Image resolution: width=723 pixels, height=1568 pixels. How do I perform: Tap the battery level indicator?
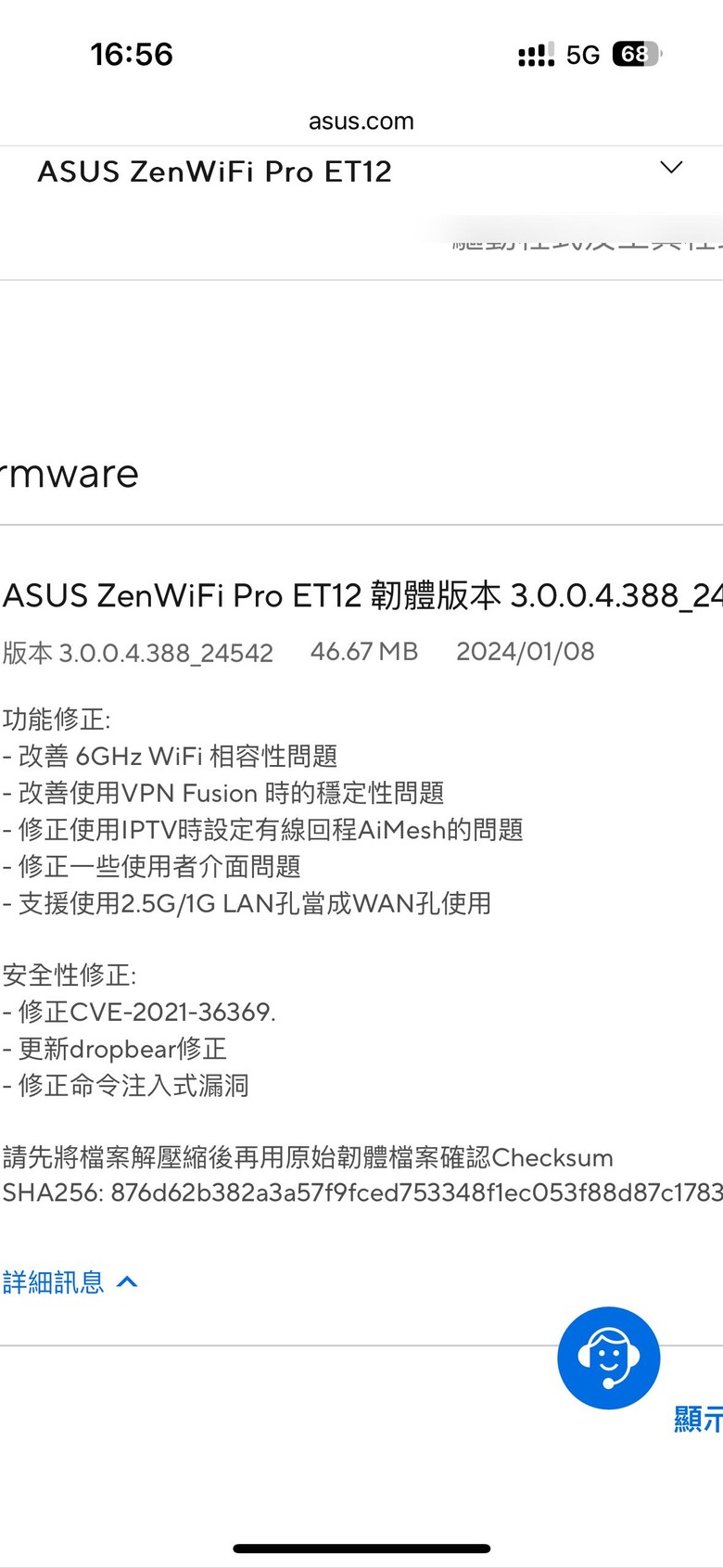click(x=637, y=55)
